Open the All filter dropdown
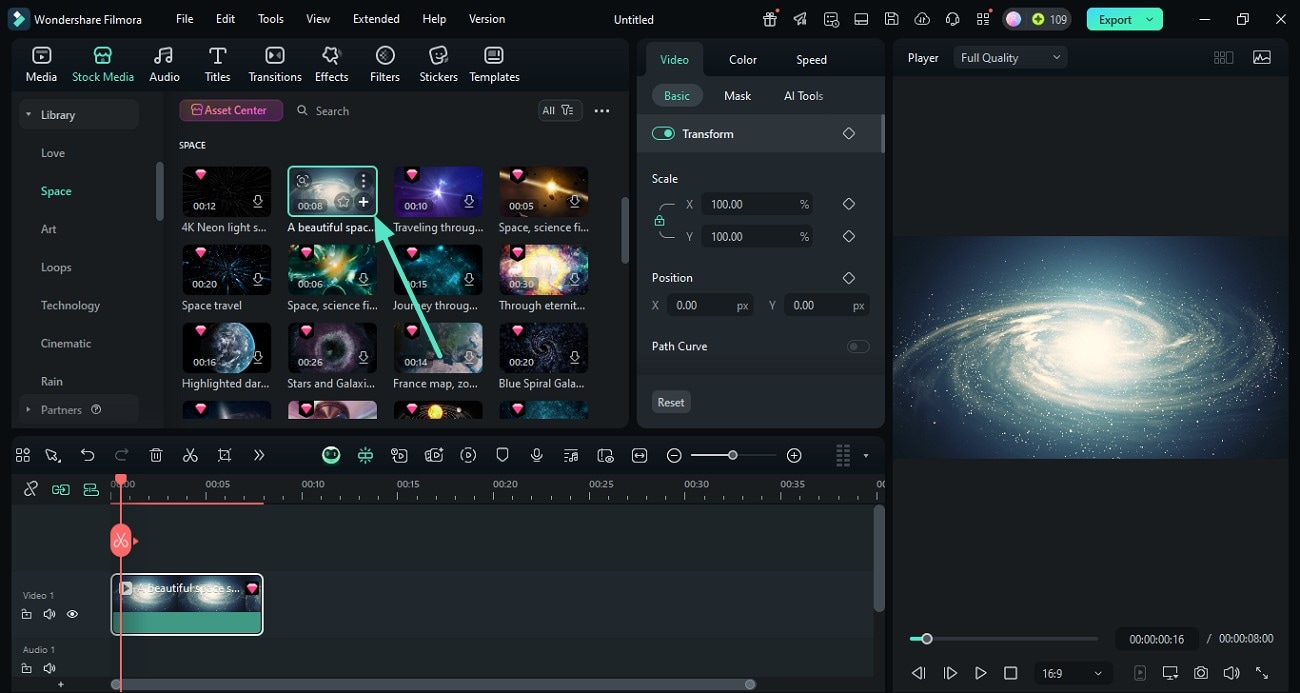 (559, 111)
